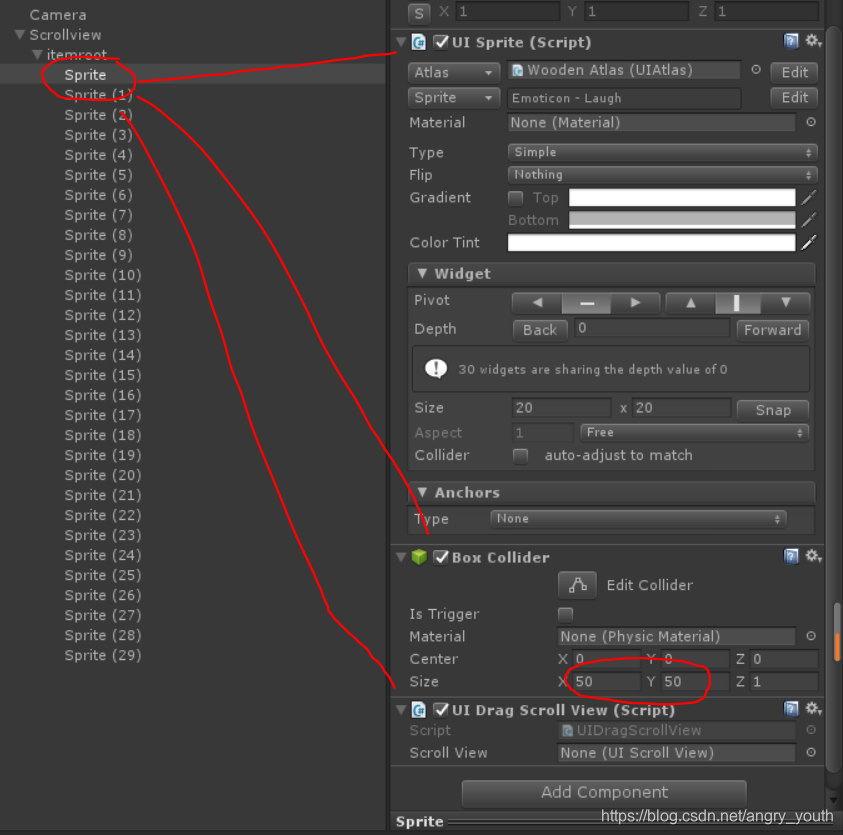The width and height of the screenshot is (843, 835).
Task: Click Edit button next to Wooden Atlas
Action: pyautogui.click(x=794, y=72)
